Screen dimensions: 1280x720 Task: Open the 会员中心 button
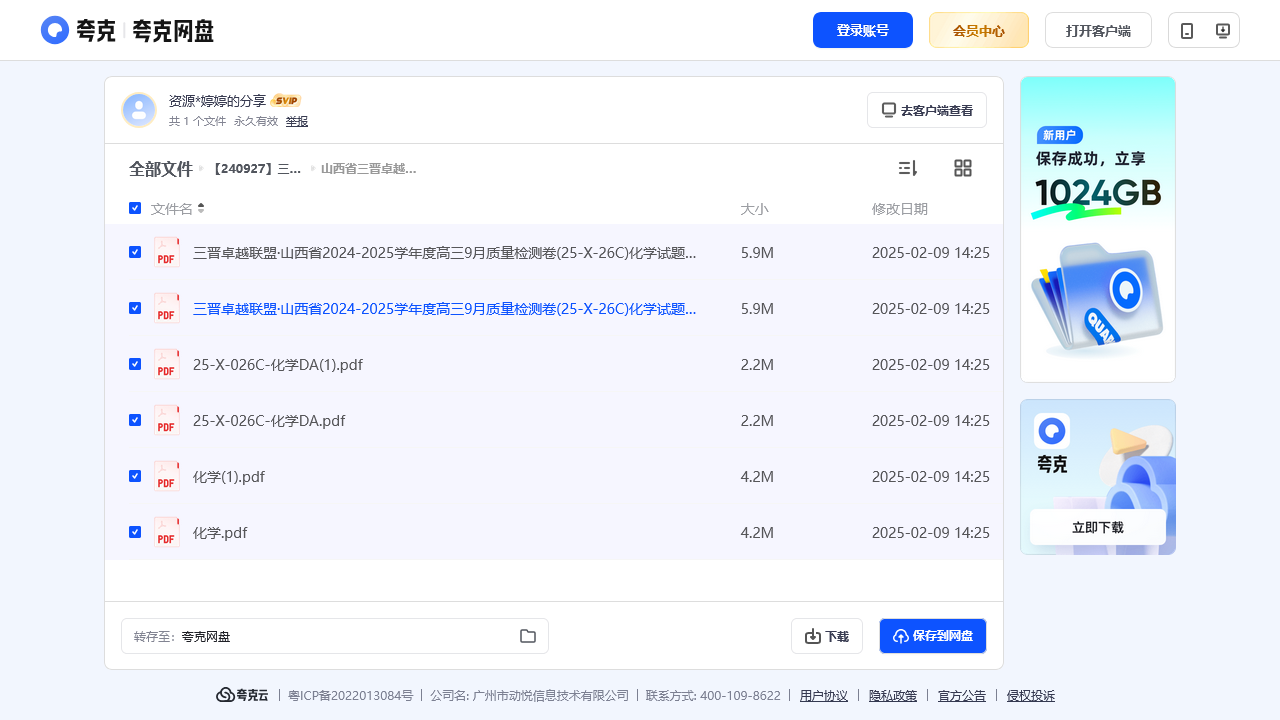(979, 30)
